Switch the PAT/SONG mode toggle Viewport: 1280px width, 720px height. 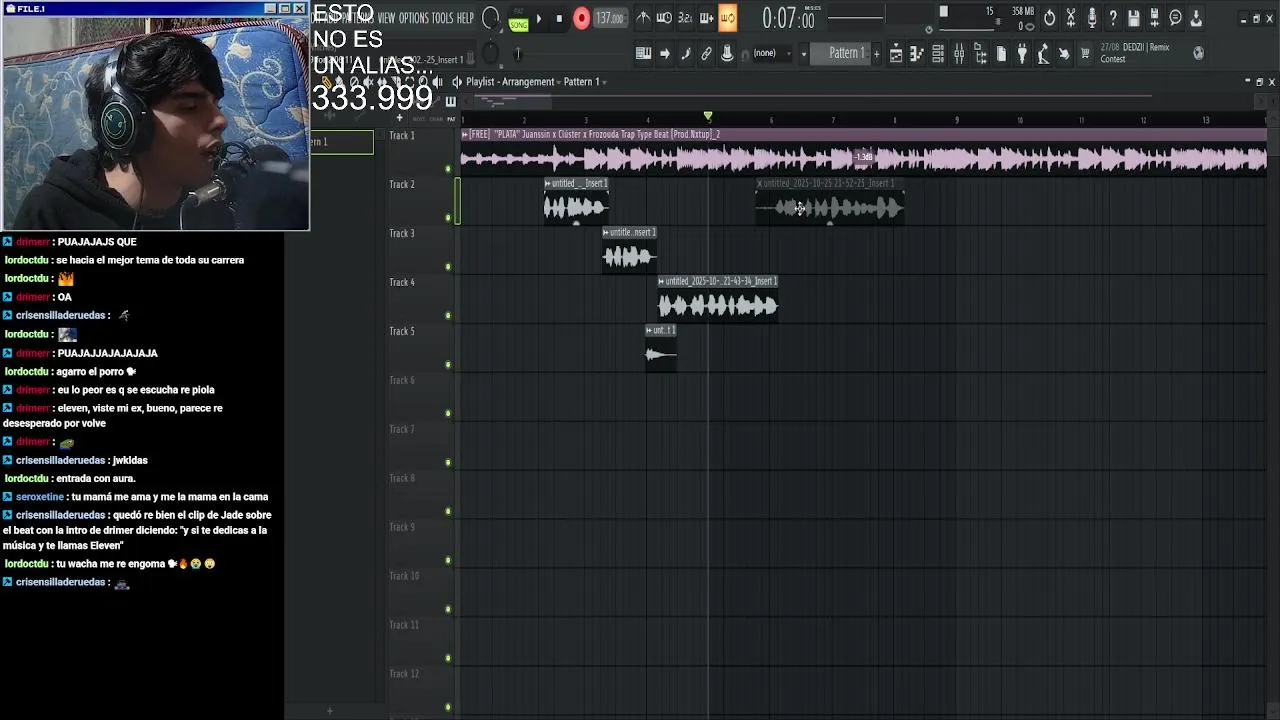pos(518,20)
